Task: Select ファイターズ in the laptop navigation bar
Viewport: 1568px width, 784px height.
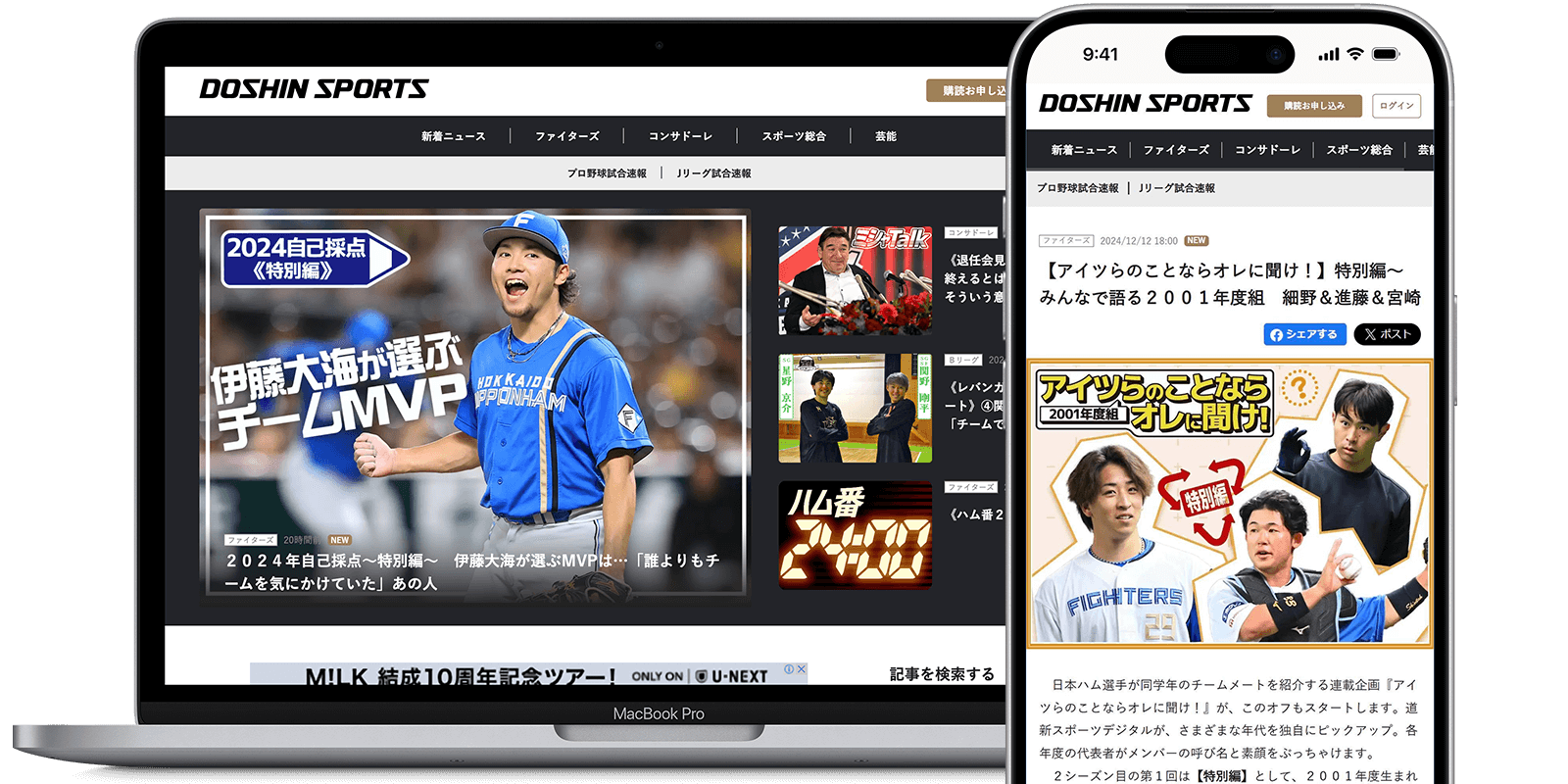Action: [566, 136]
